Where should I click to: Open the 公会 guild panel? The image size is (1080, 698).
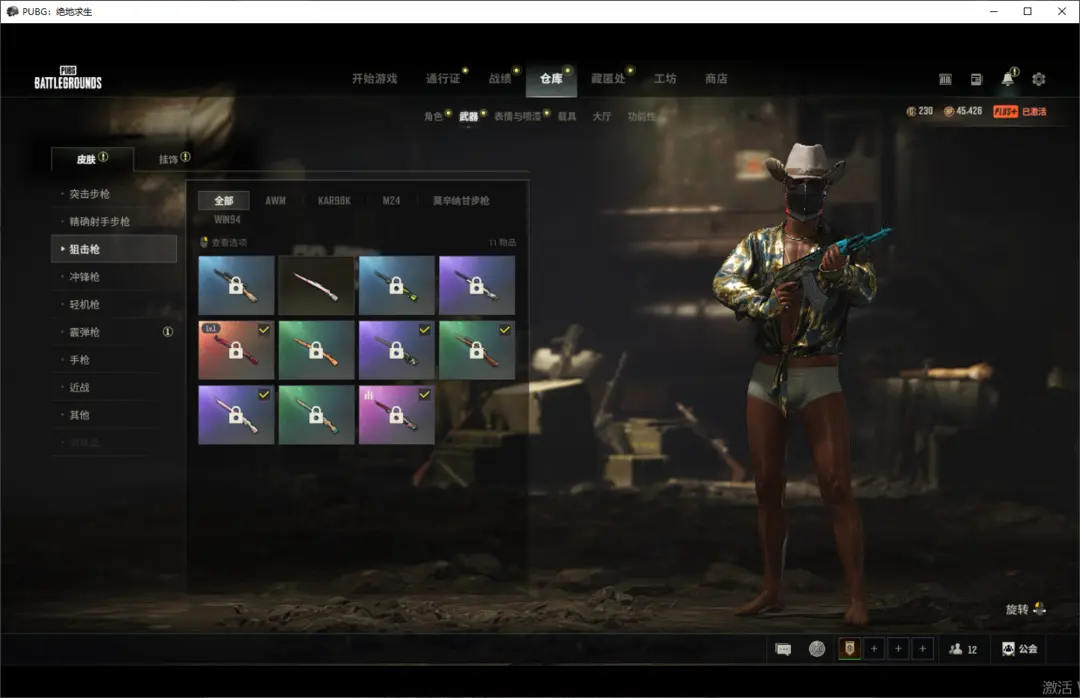click(1019, 649)
